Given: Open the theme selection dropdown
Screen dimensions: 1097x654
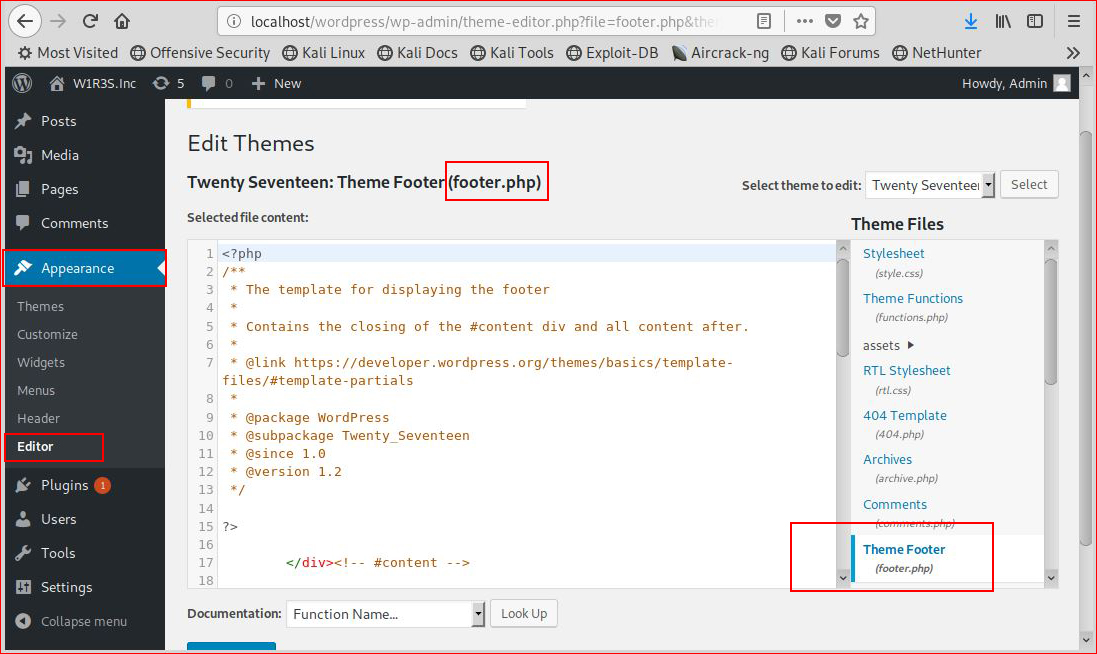Looking at the screenshot, I should click(x=930, y=185).
